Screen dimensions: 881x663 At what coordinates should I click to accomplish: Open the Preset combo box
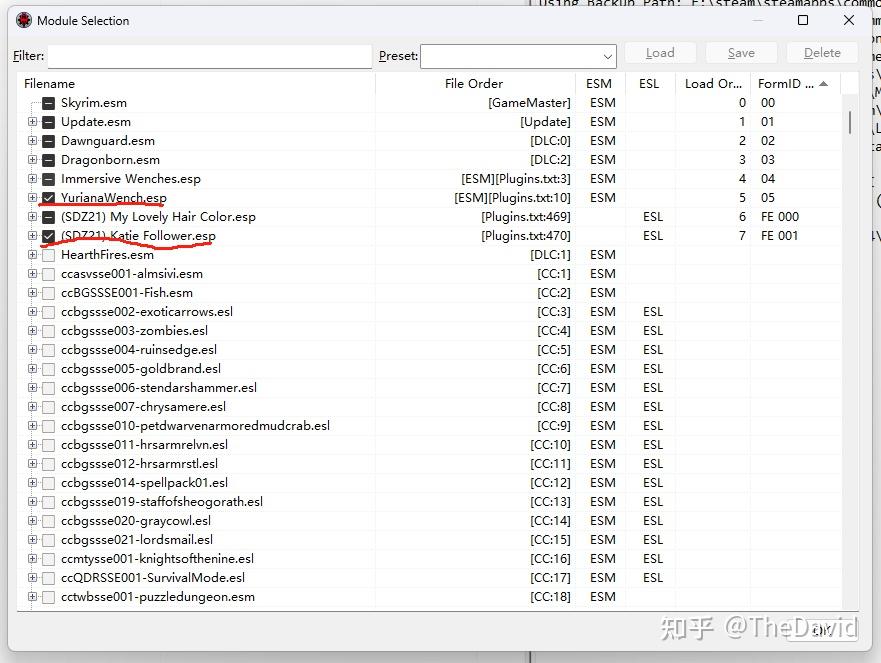pos(518,56)
